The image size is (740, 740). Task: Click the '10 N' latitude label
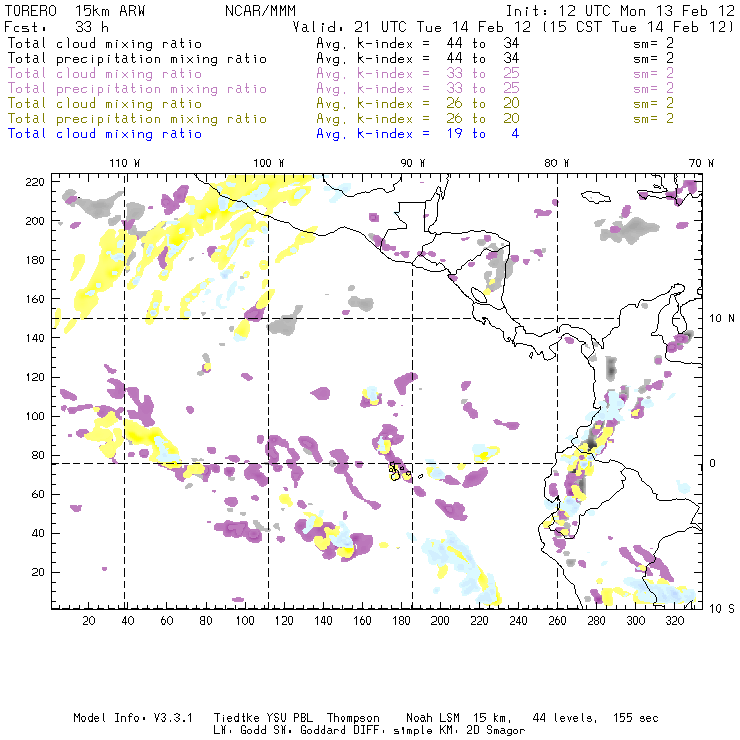click(x=722, y=318)
